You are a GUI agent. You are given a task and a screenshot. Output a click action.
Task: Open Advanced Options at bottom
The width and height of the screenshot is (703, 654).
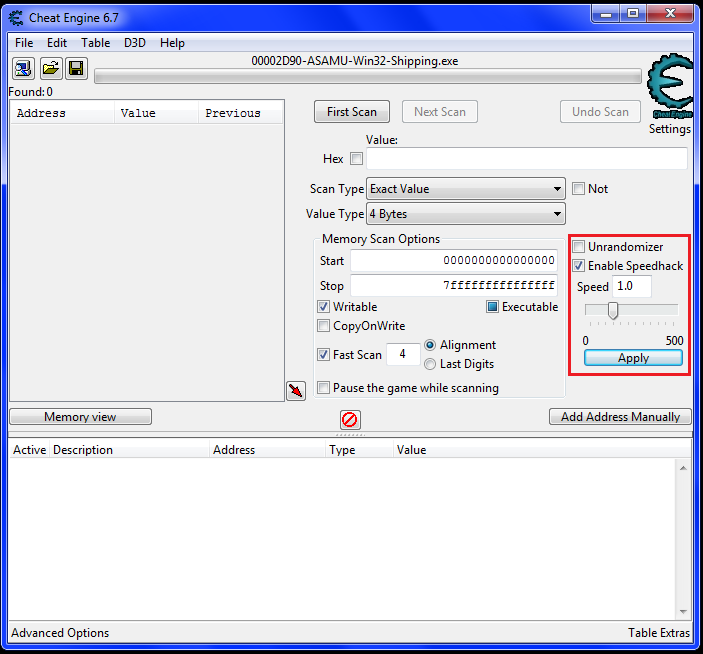click(60, 633)
